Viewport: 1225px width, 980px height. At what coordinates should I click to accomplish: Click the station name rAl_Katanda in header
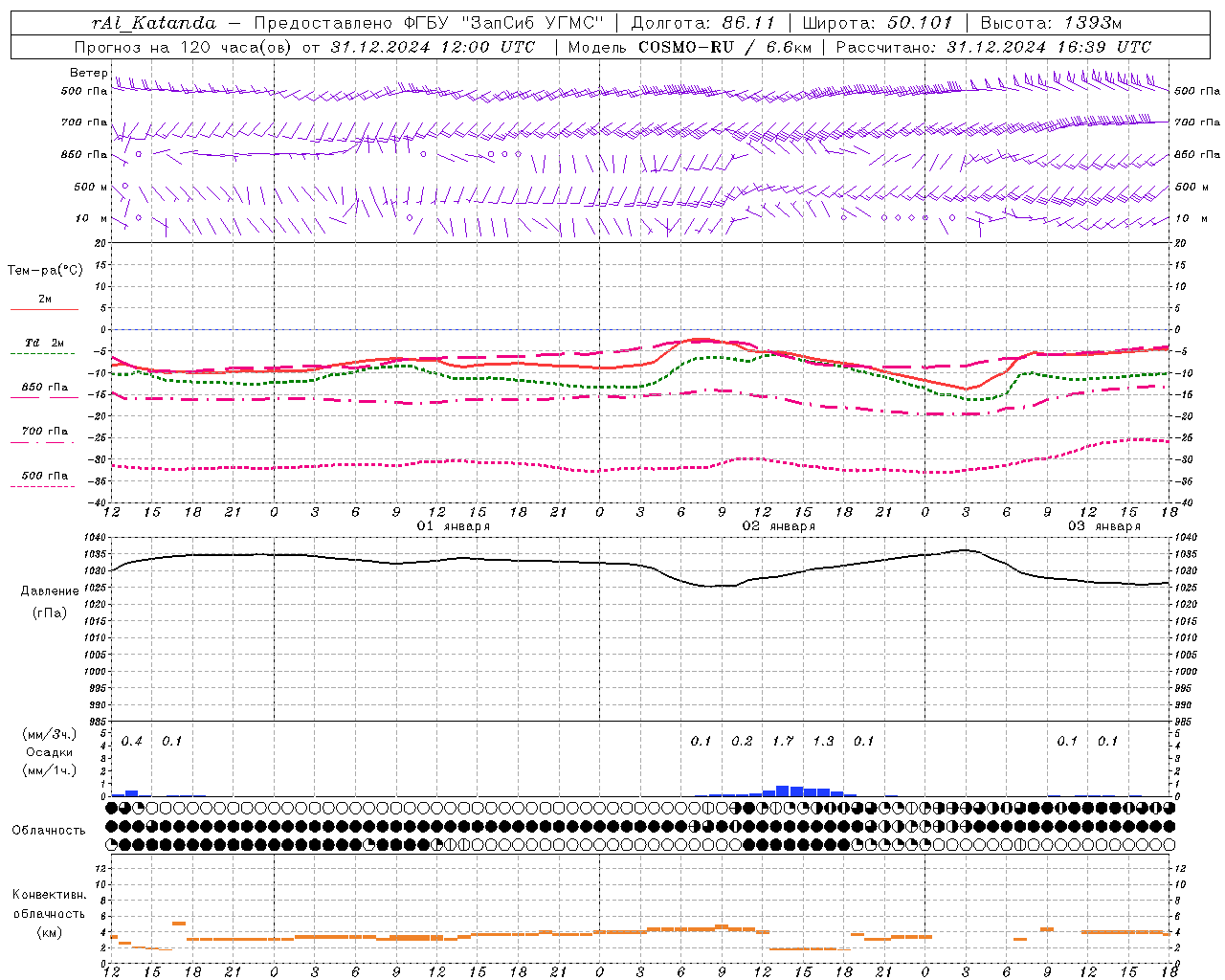pyautogui.click(x=154, y=23)
